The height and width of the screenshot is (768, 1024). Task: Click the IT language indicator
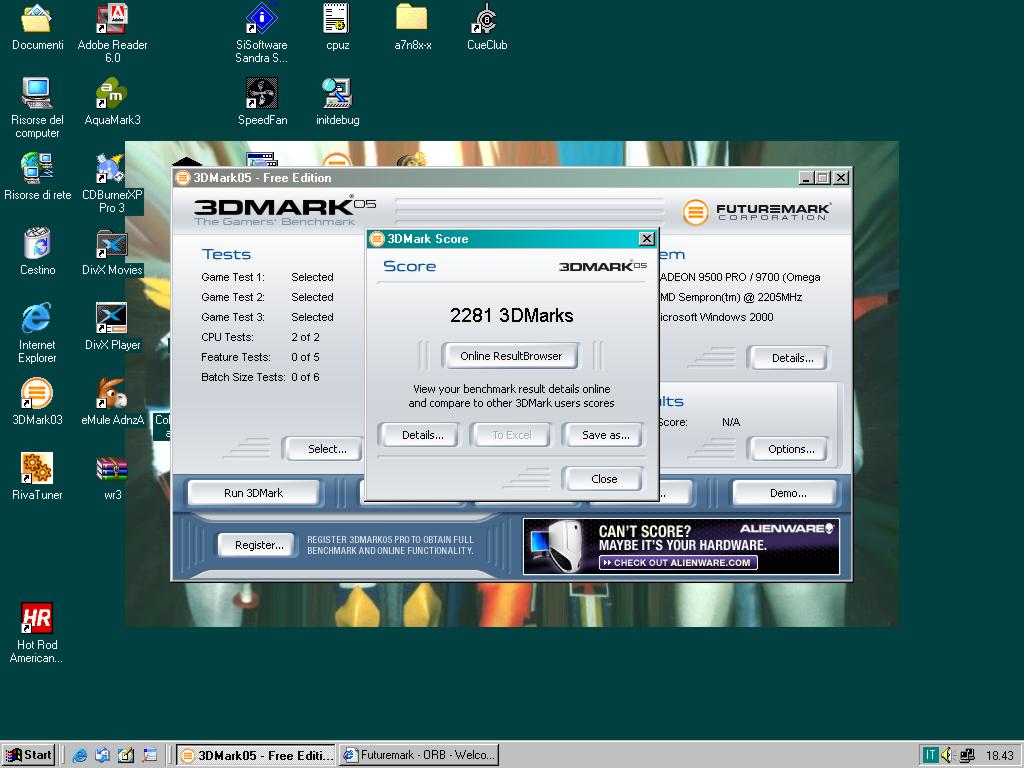(929, 755)
